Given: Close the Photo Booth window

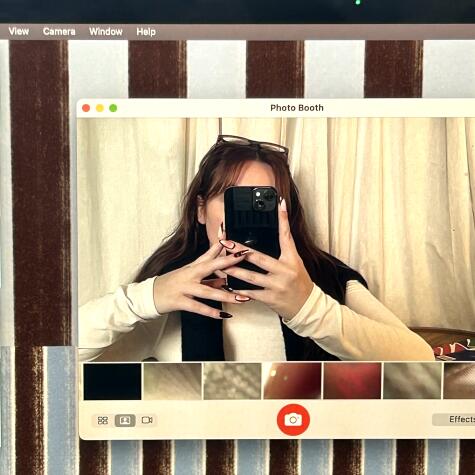Looking at the screenshot, I should coord(86,108).
